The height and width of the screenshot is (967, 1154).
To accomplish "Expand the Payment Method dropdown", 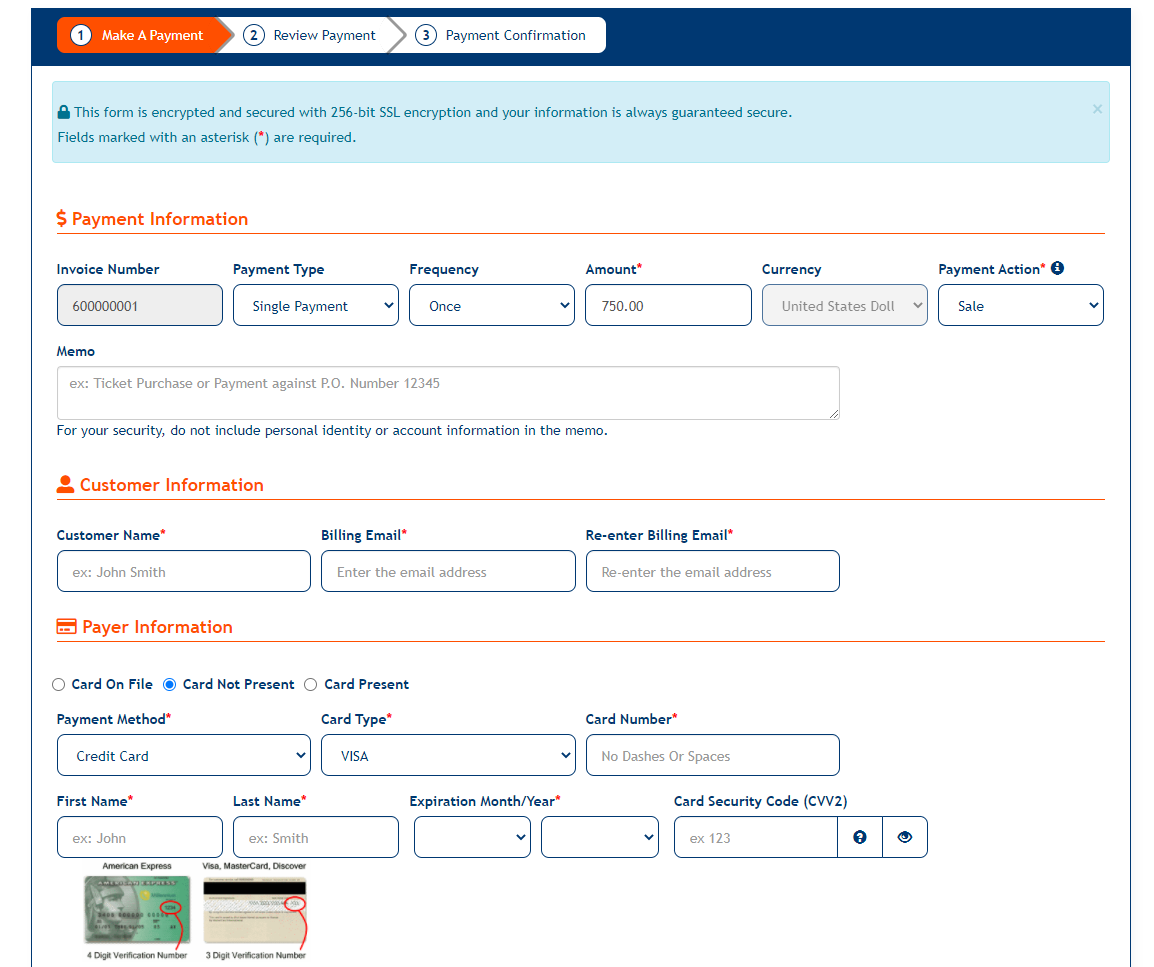I will (184, 756).
